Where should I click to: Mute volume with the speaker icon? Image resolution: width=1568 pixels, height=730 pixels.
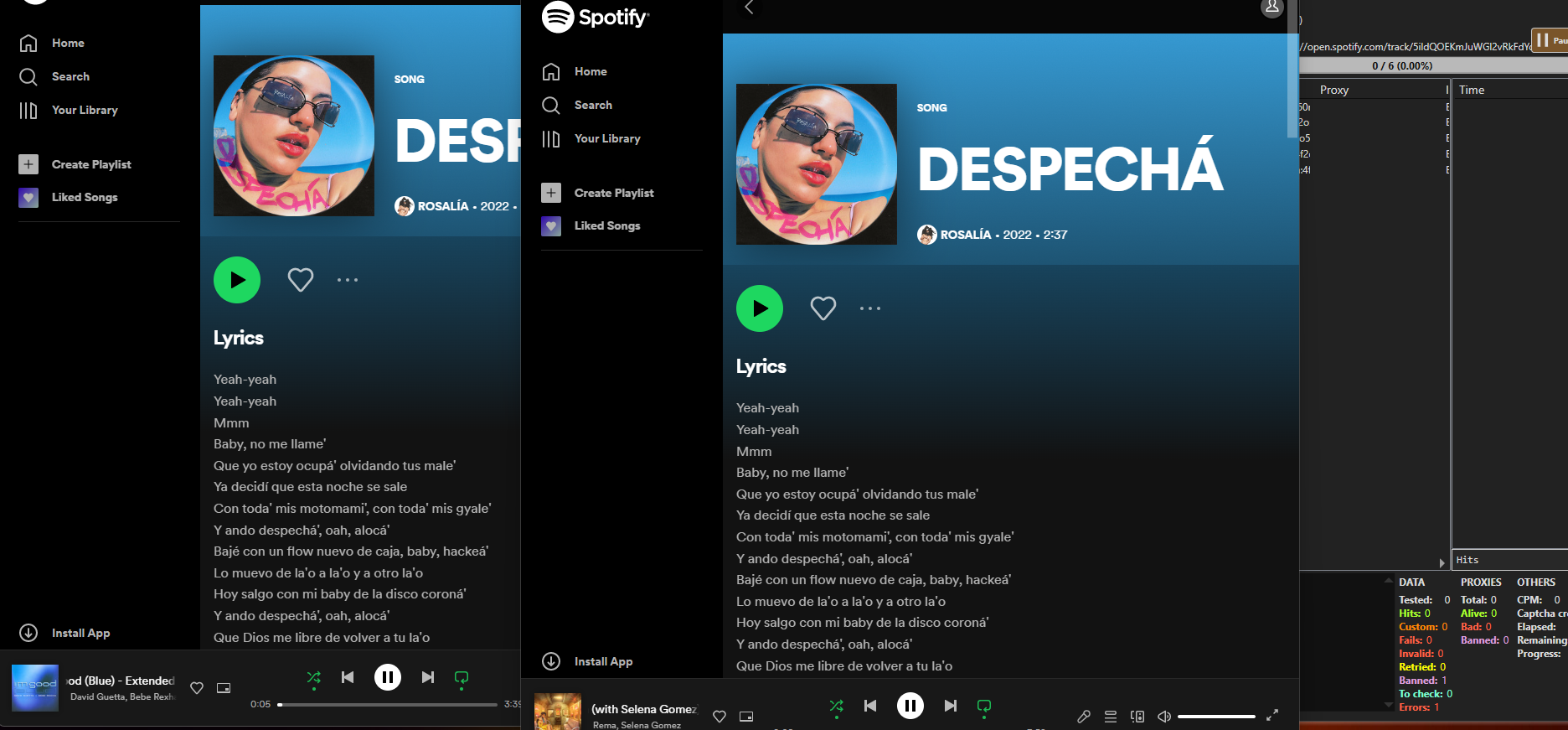click(x=1164, y=717)
